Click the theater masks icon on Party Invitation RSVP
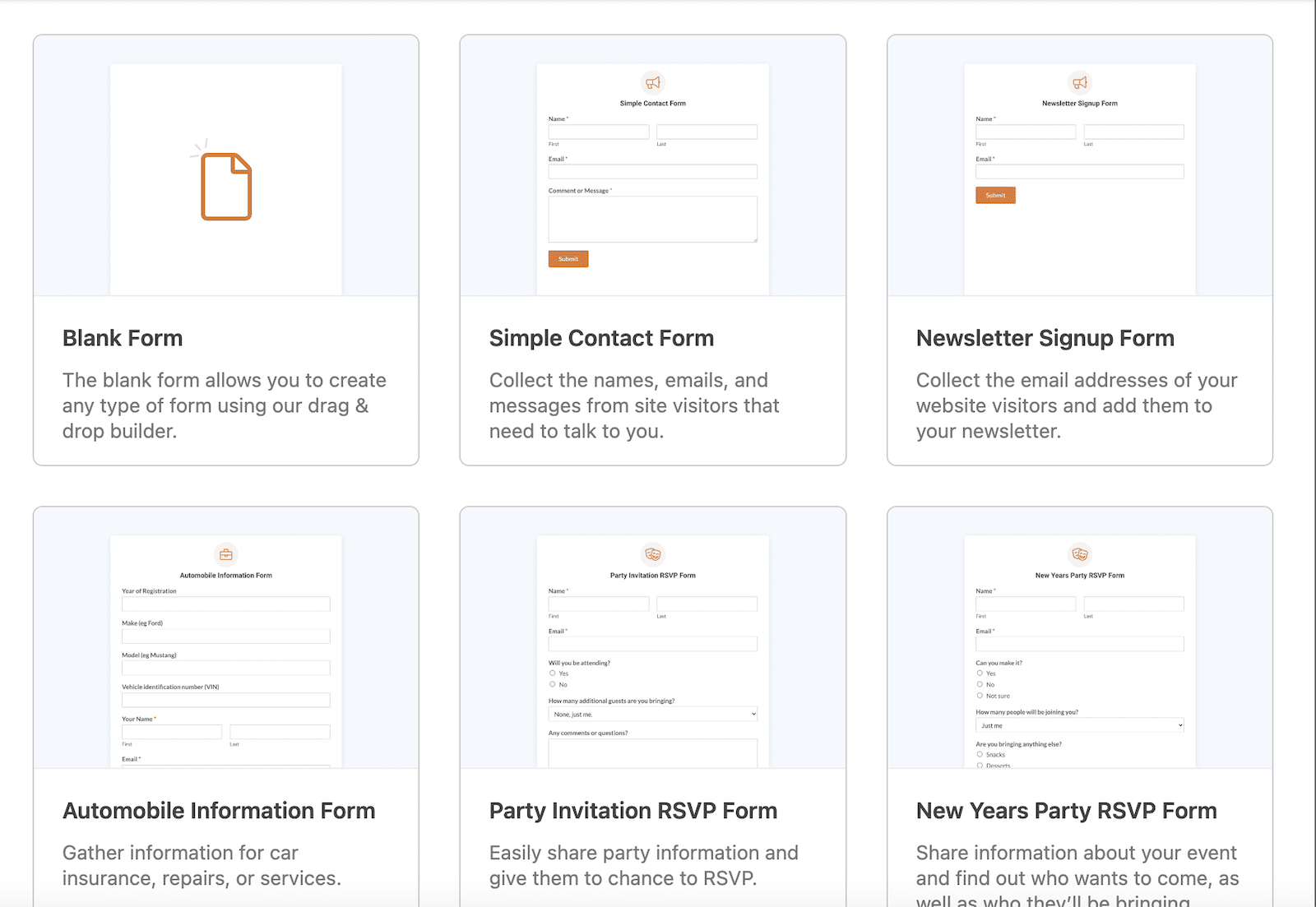 (x=652, y=554)
